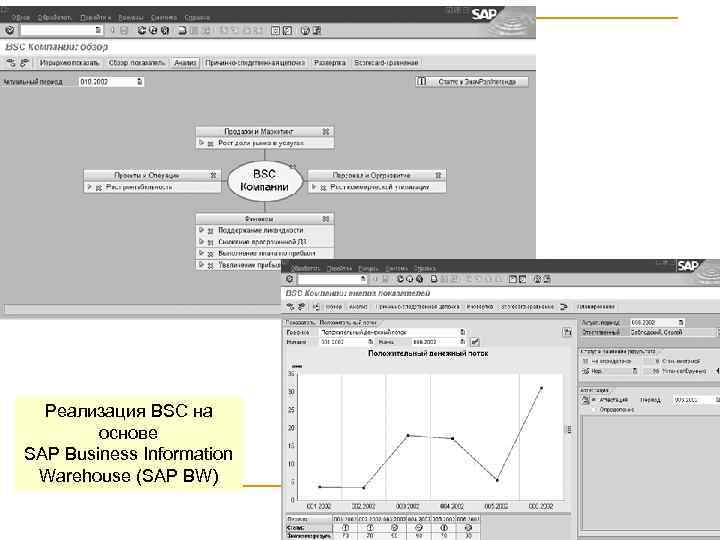
Task: Click the Развертка button in the overview window
Action: (329, 62)
